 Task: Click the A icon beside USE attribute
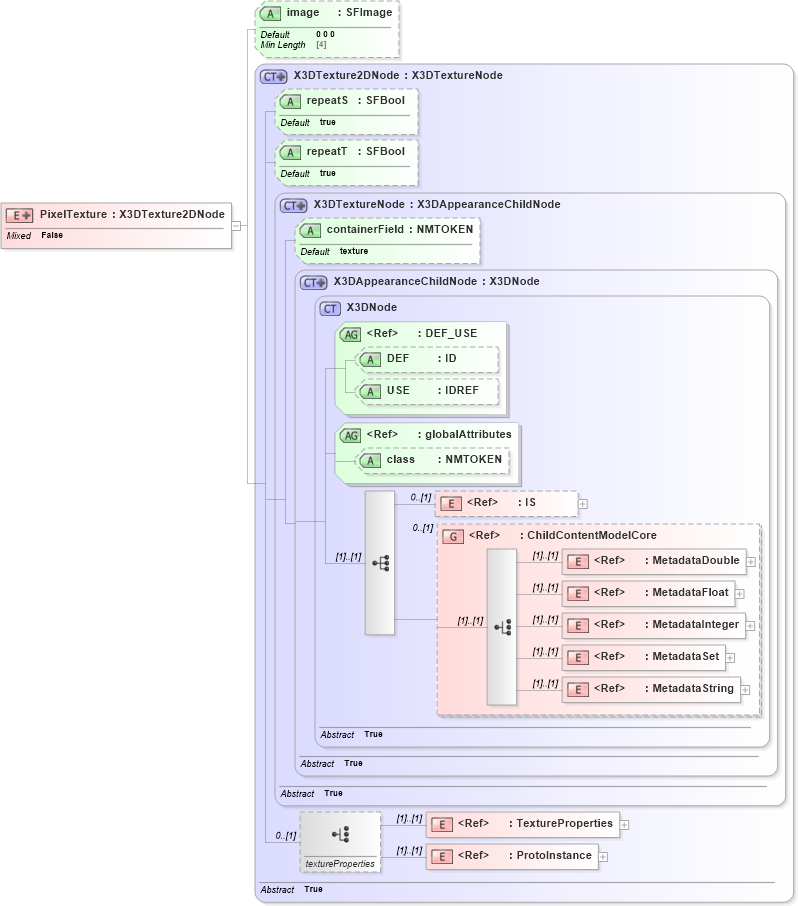(370, 391)
